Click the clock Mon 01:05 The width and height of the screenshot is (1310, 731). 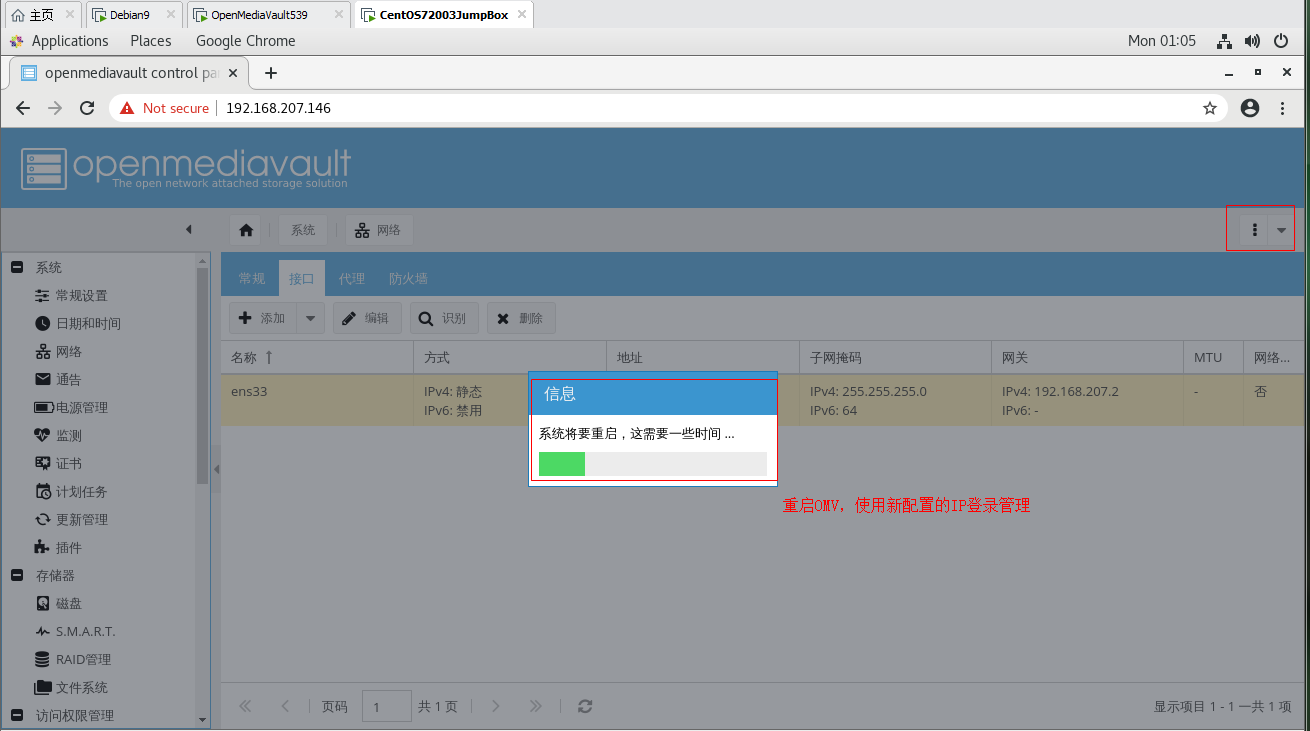(1162, 41)
